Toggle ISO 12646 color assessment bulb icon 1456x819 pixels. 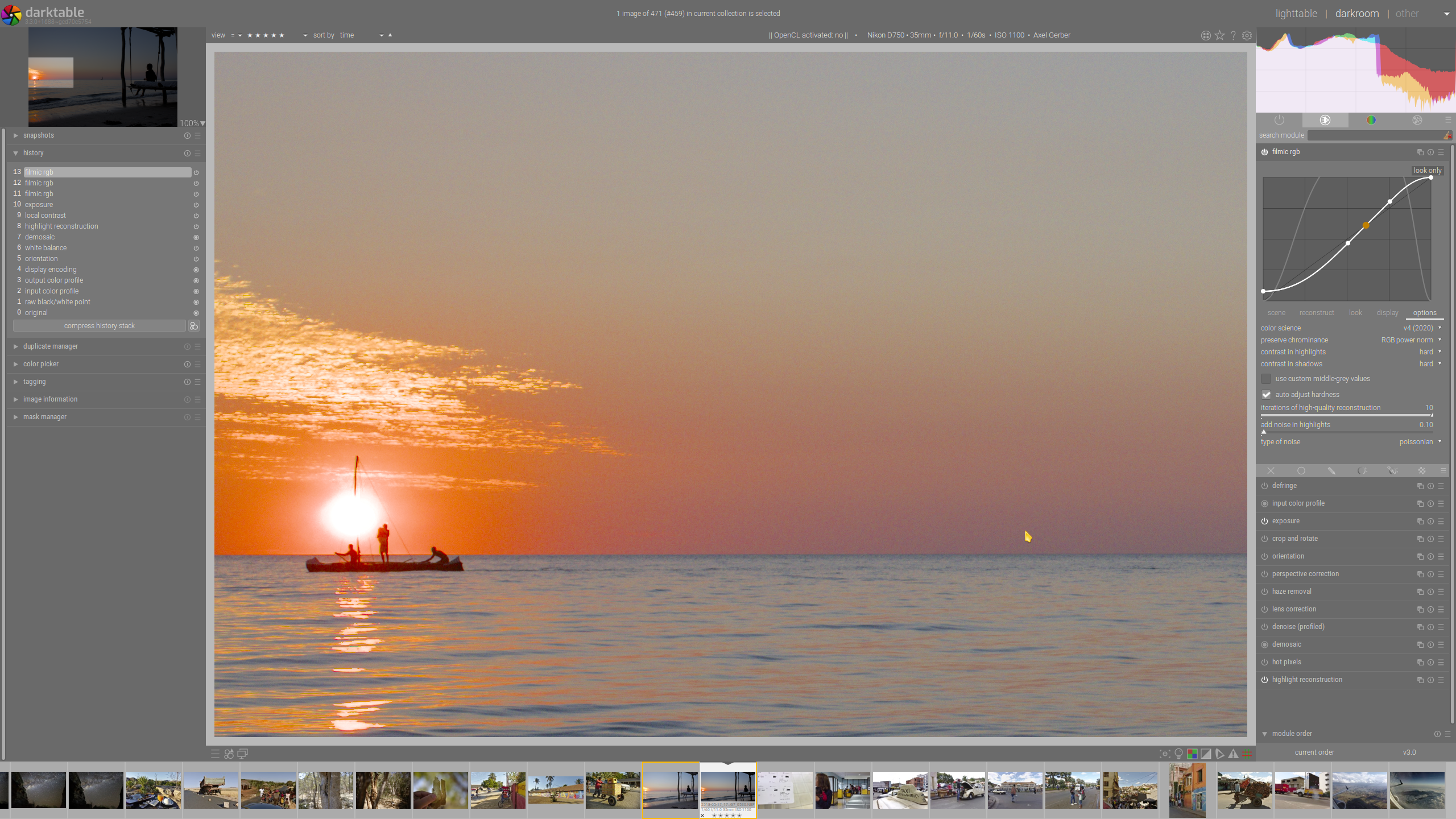(x=1179, y=754)
